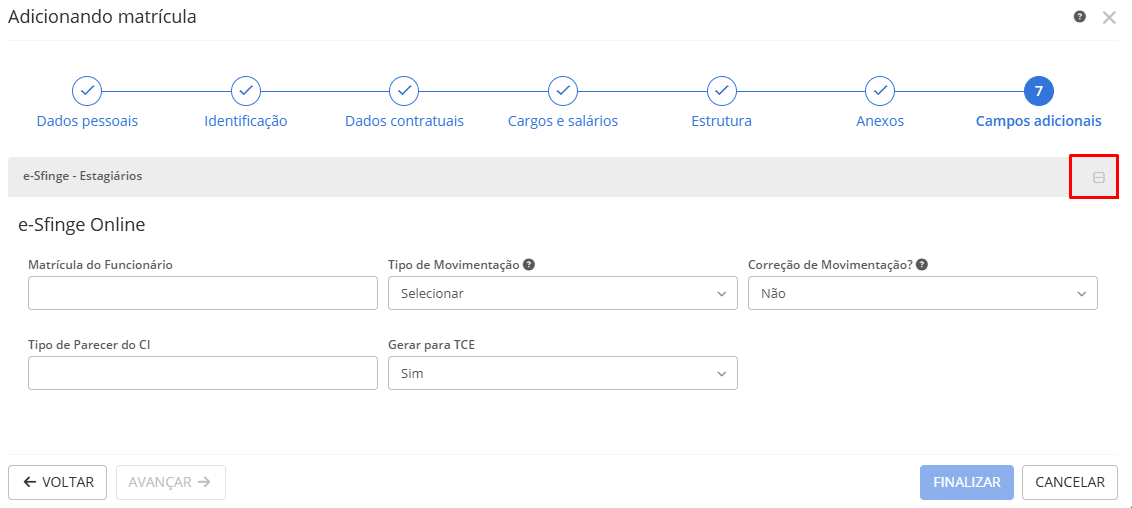
Task: Click help icon beside Correção de Movimentação
Action: point(922,265)
